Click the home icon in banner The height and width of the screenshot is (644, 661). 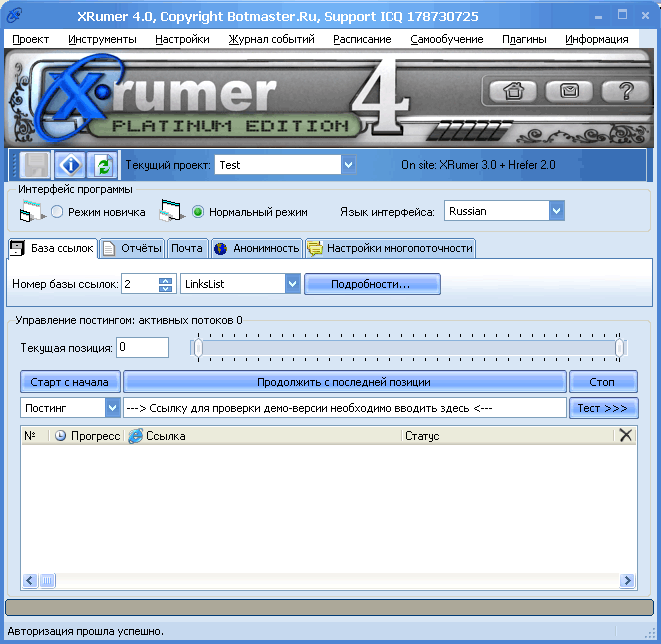pos(513,91)
